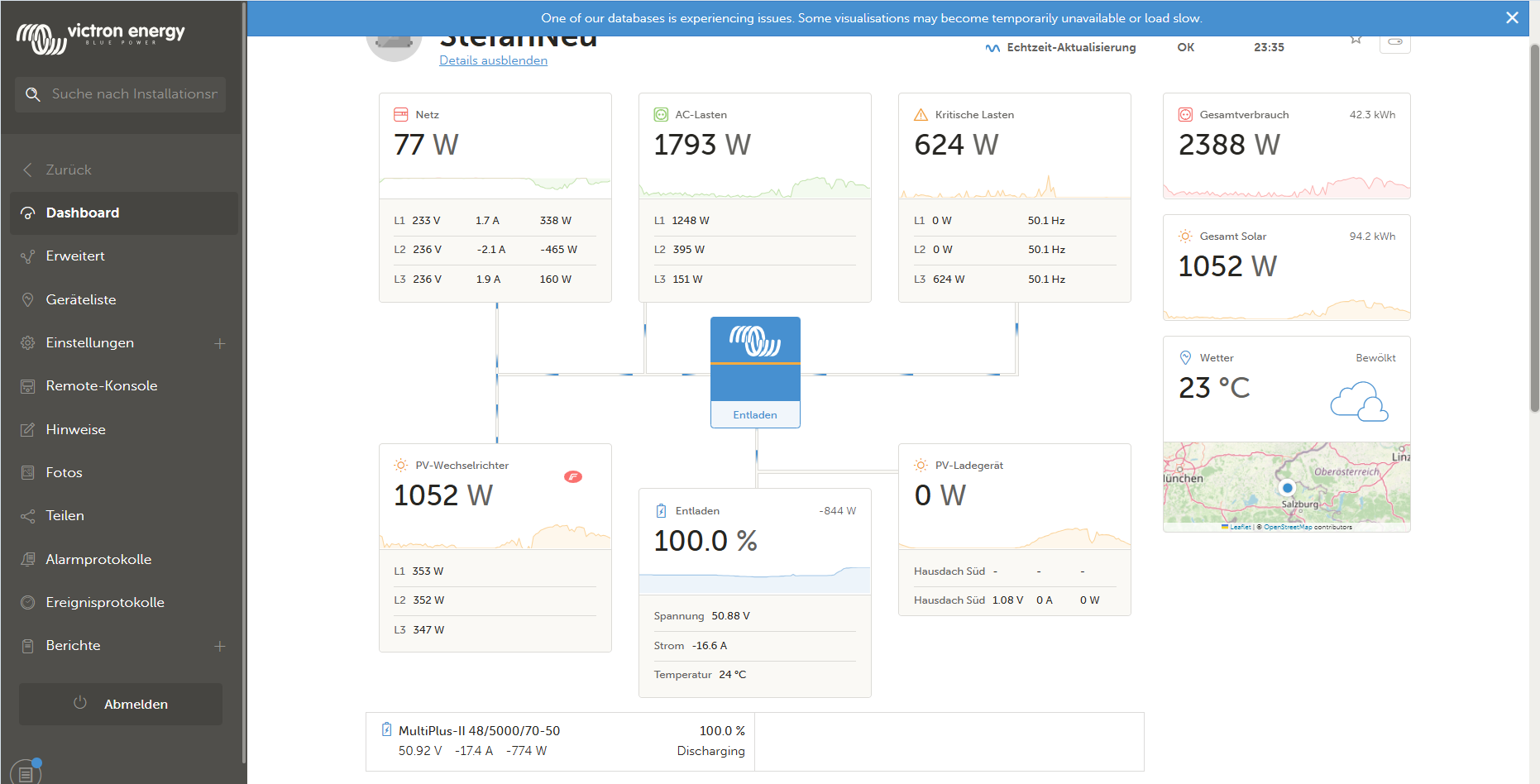Click the Details ausblenden link
This screenshot has width=1540, height=784.
coord(493,60)
